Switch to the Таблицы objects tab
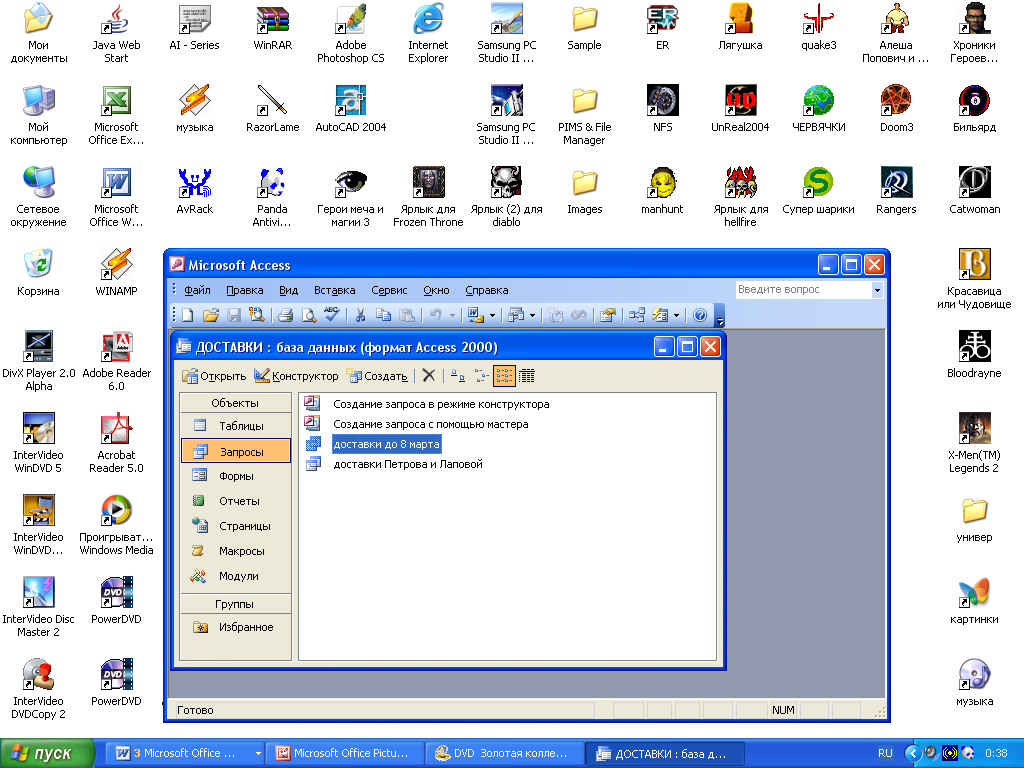This screenshot has height=768, width=1024. tap(236, 426)
